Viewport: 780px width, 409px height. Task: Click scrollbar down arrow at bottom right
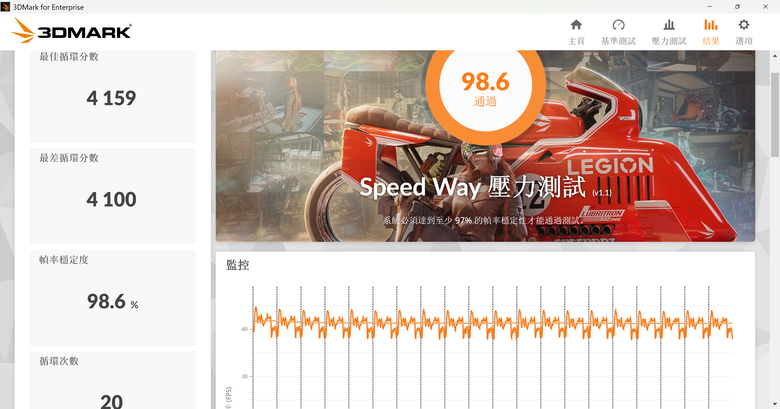tap(775, 404)
